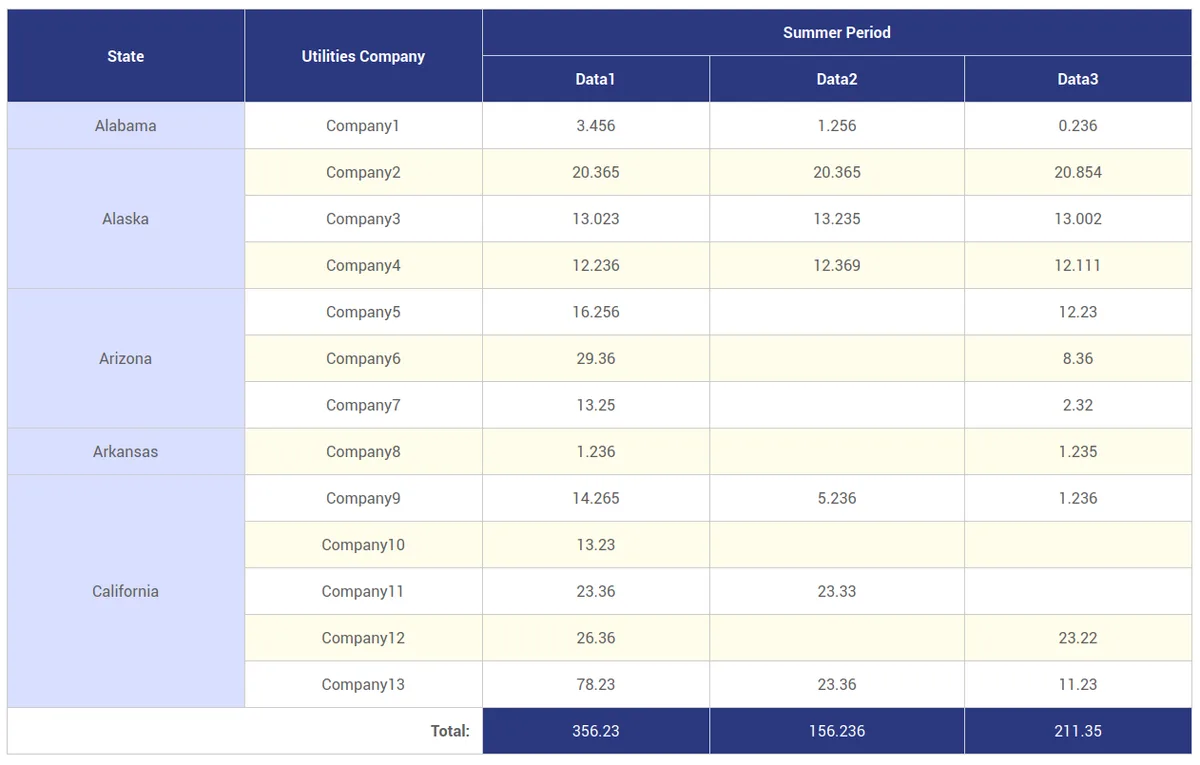Screen dimensions: 1200x765
Task: Click the Company10 cell
Action: click(363, 545)
